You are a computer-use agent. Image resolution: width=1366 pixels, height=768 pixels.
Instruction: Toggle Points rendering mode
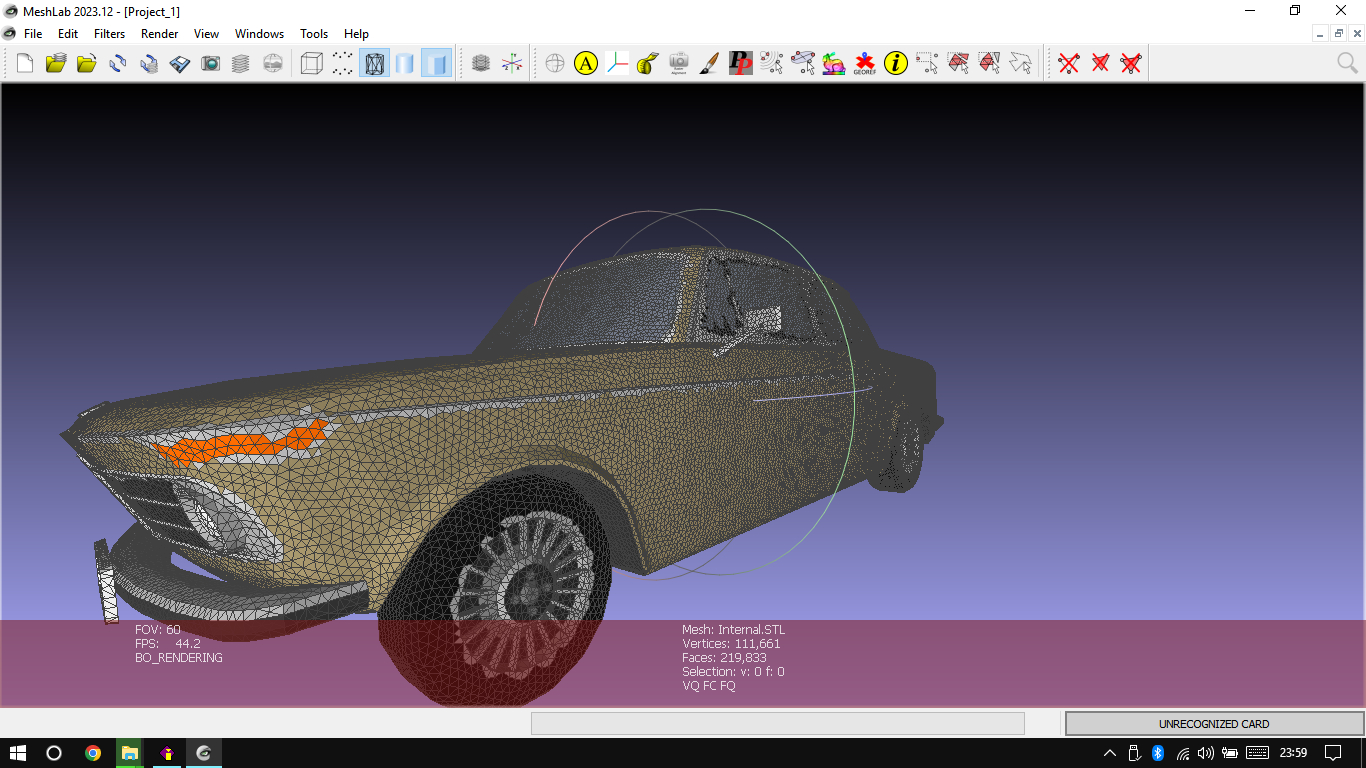pyautogui.click(x=343, y=64)
